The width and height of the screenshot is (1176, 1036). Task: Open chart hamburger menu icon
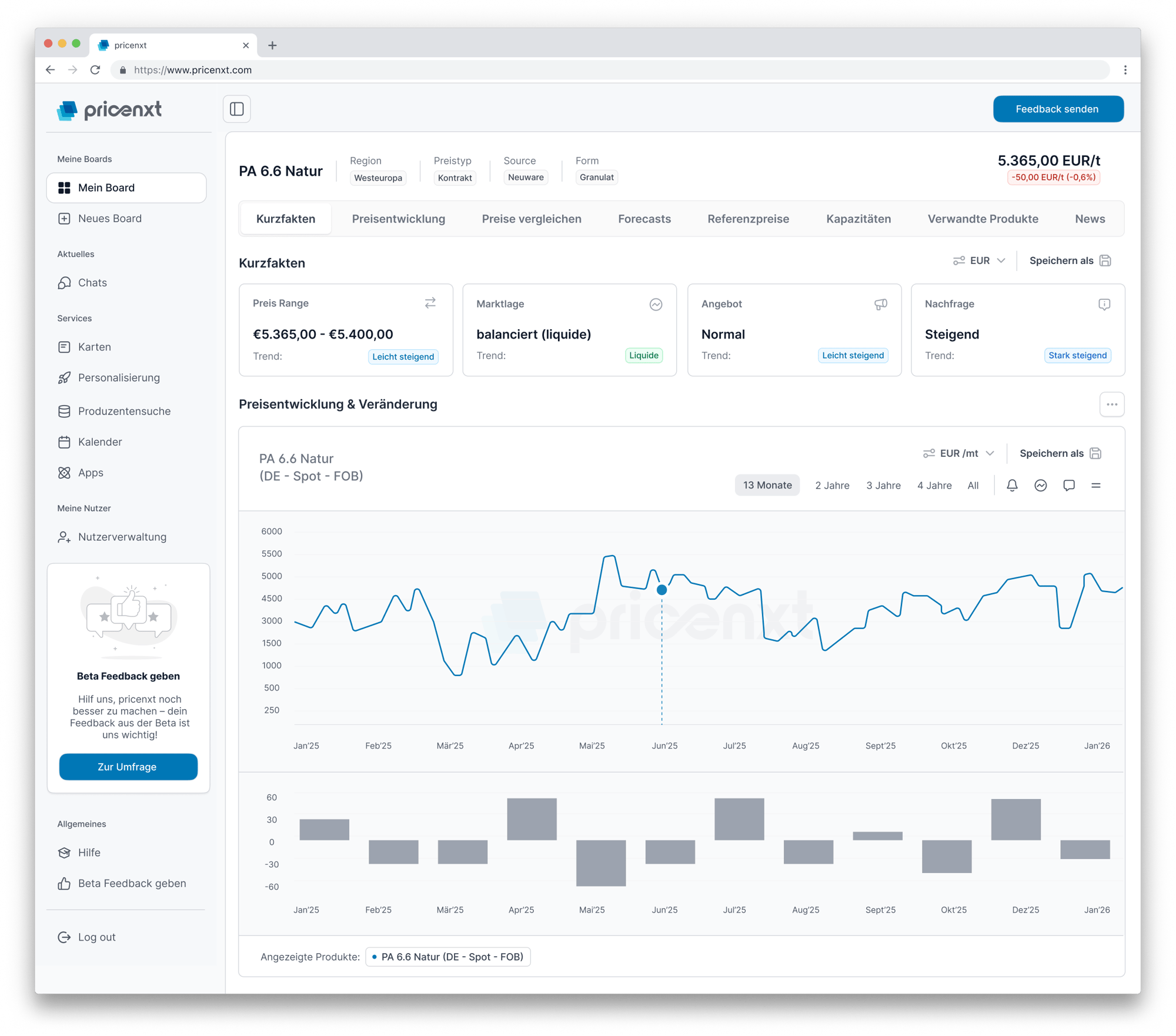[x=1095, y=486]
